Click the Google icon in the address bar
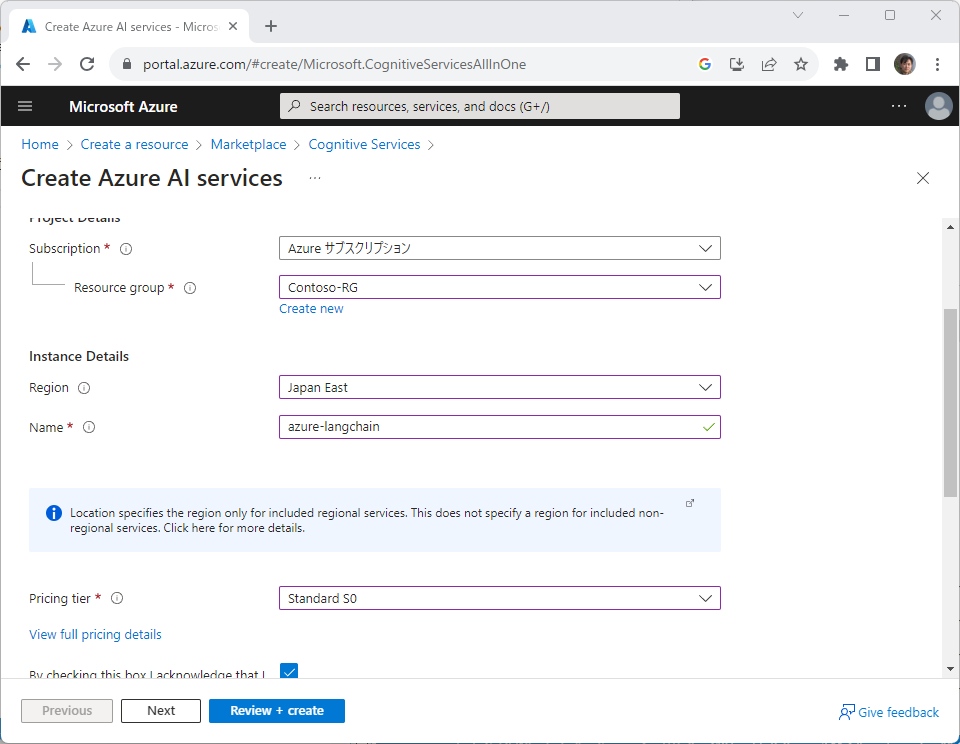960x744 pixels. coord(705,64)
